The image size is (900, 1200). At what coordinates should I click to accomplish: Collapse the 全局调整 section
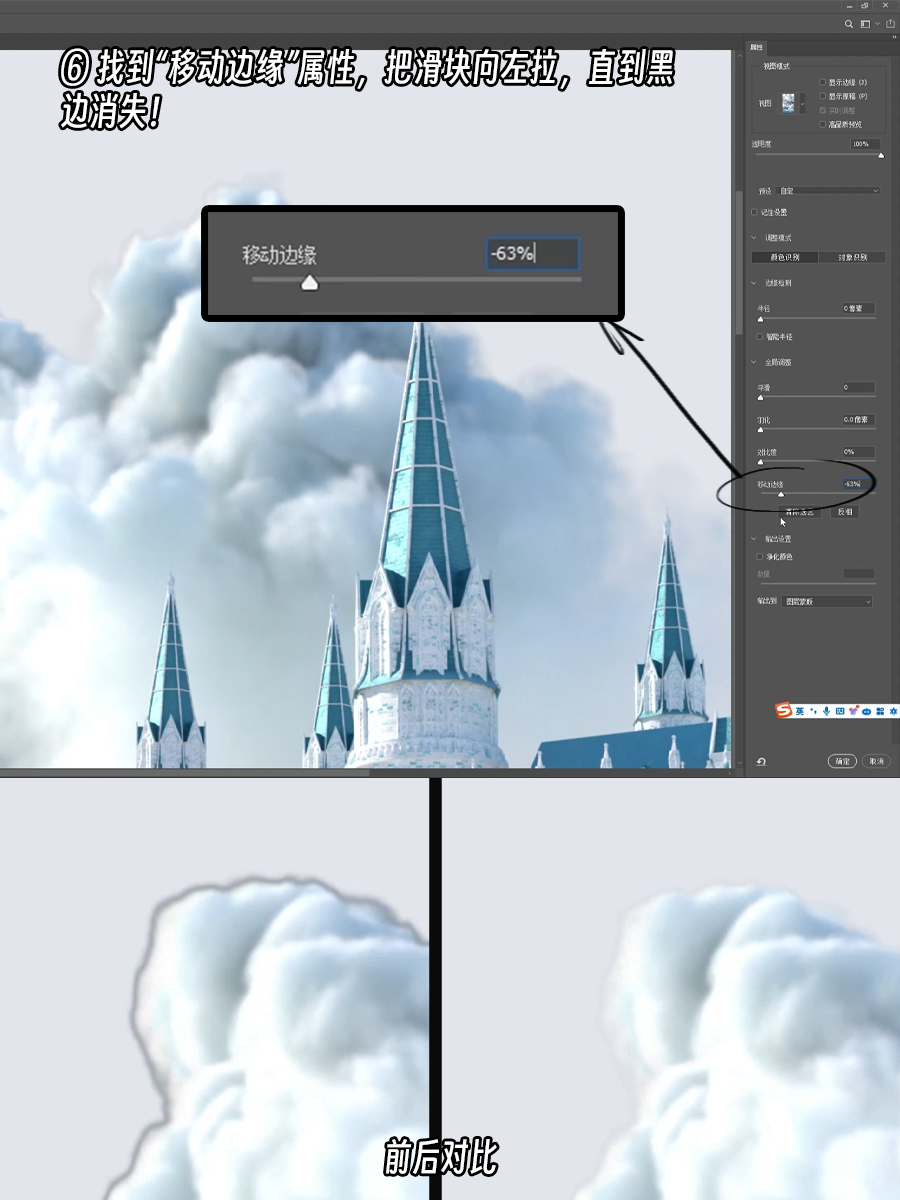(x=754, y=362)
